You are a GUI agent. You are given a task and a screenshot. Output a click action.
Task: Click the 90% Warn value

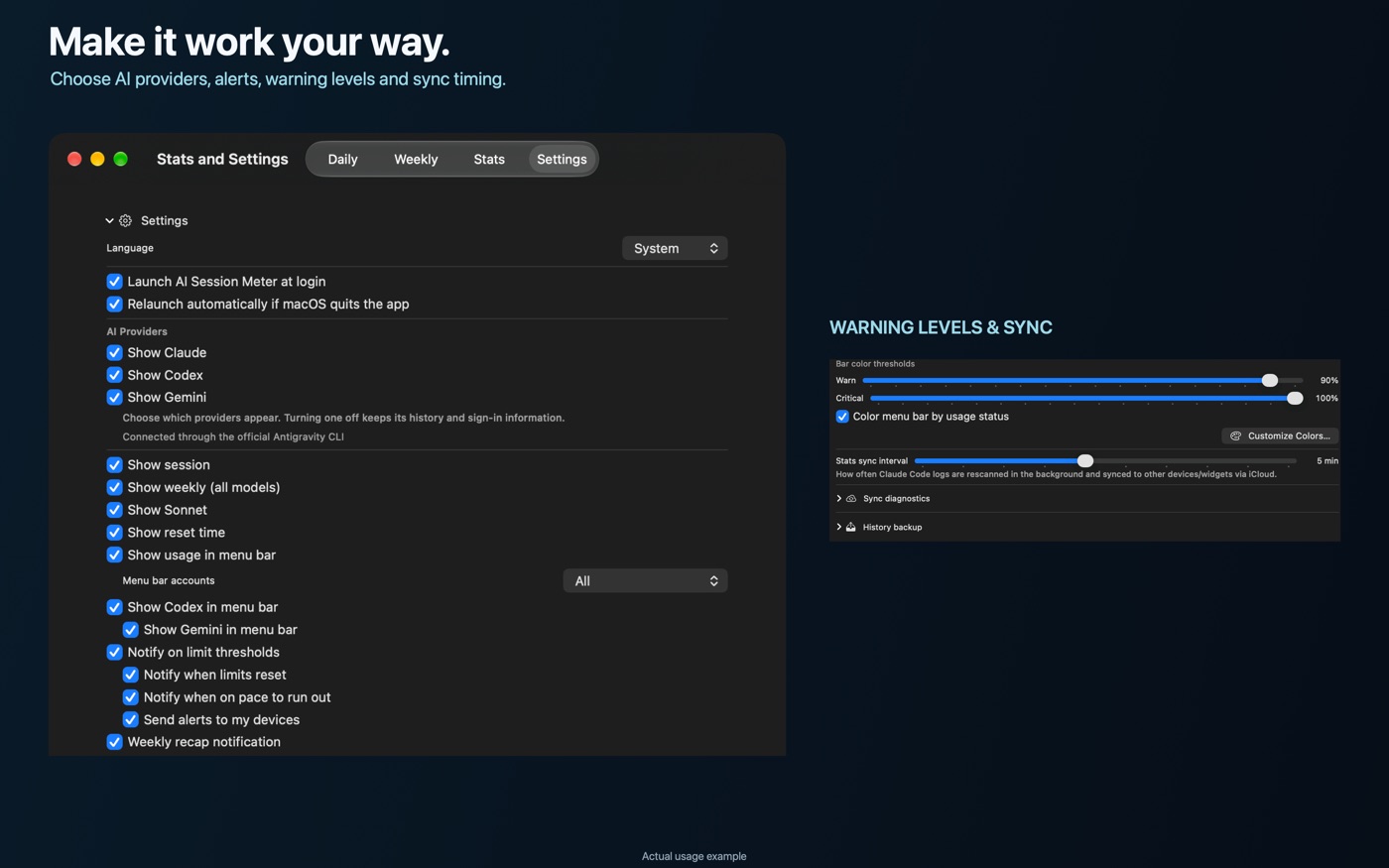pyautogui.click(x=1328, y=381)
